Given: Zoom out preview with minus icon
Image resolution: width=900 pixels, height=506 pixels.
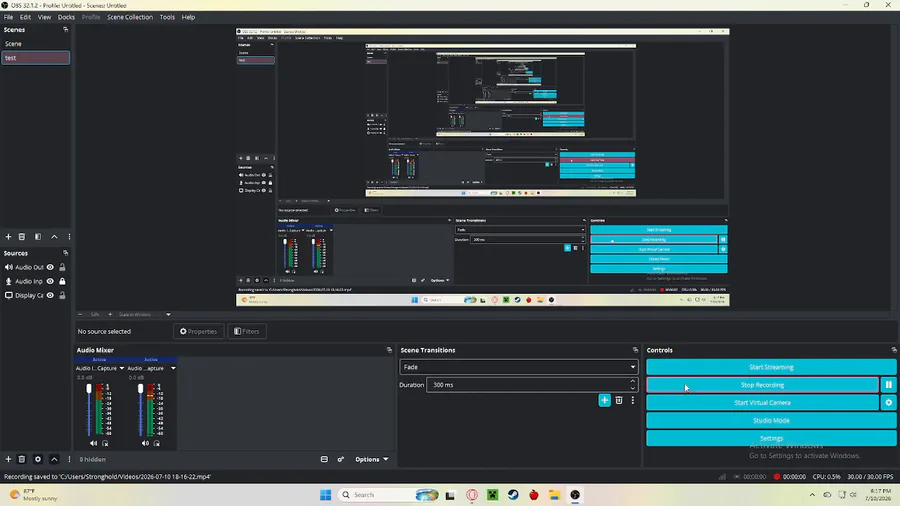Looking at the screenshot, I should (80, 314).
